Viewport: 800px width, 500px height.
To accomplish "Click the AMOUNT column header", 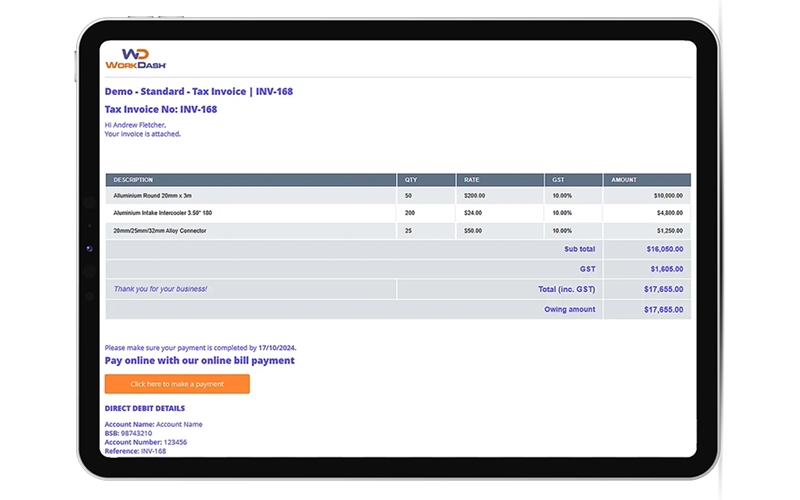I will (x=624, y=180).
